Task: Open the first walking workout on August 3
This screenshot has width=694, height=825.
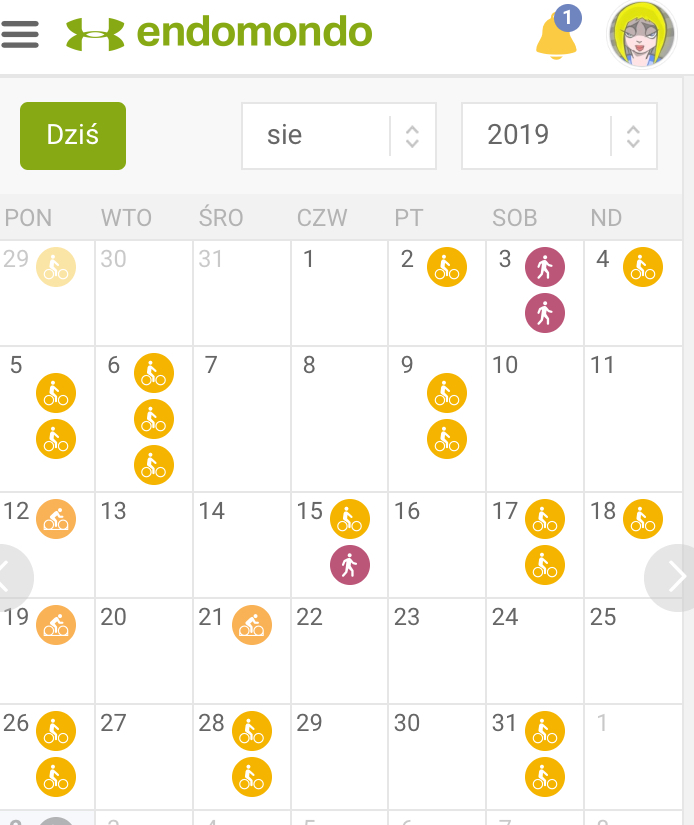Action: (x=545, y=267)
